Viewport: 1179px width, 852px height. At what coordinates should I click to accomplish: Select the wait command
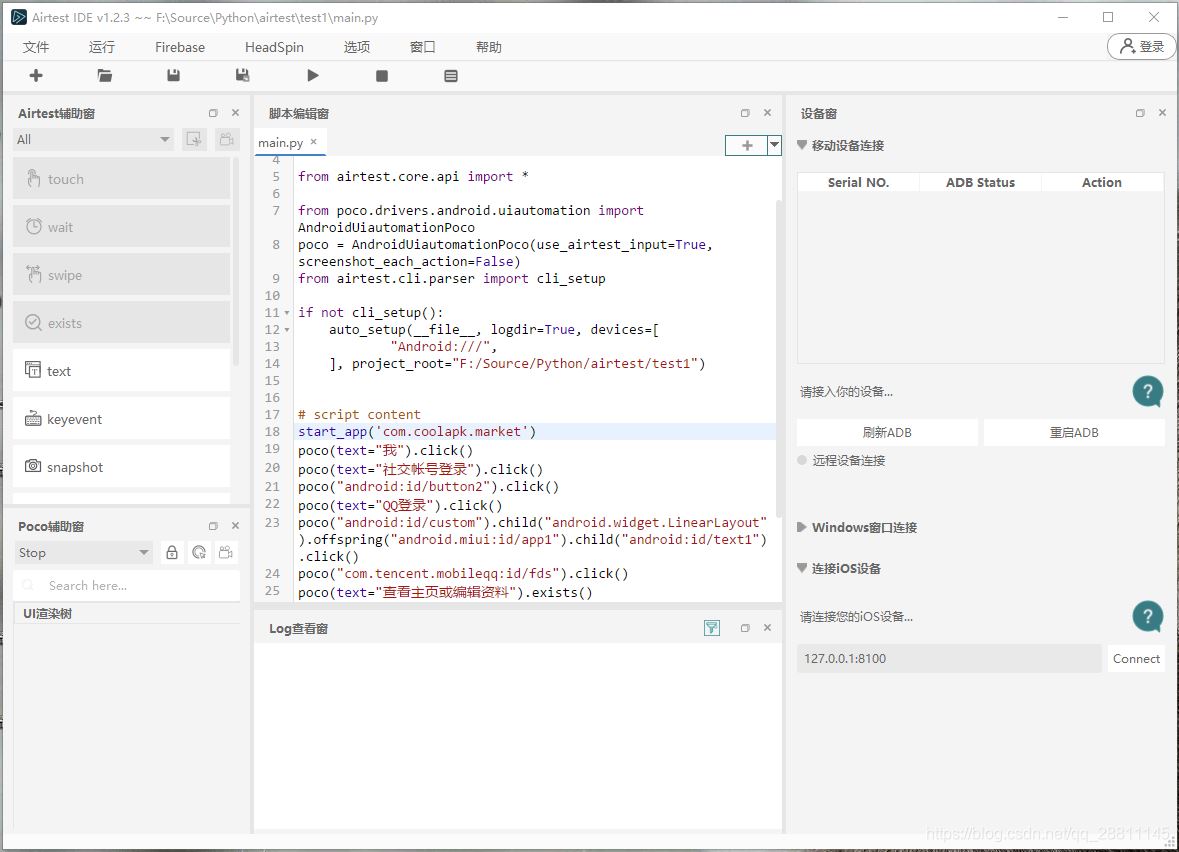pyautogui.click(x=121, y=226)
